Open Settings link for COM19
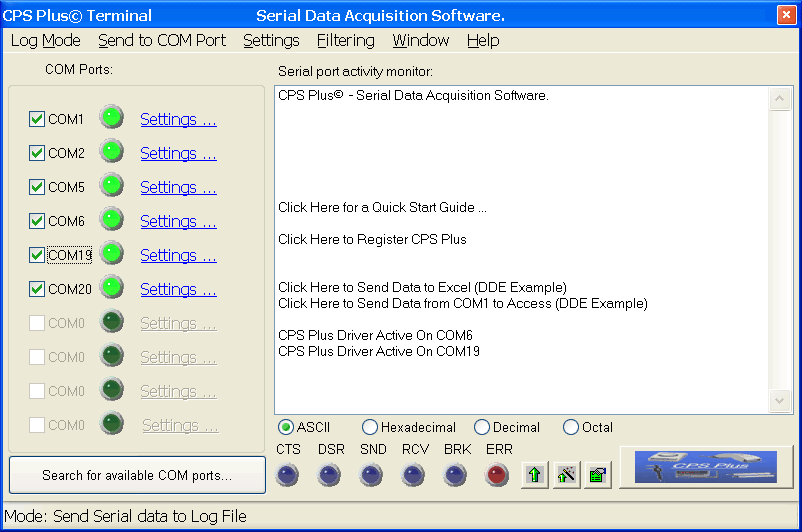Image resolution: width=802 pixels, height=532 pixels. (x=178, y=255)
